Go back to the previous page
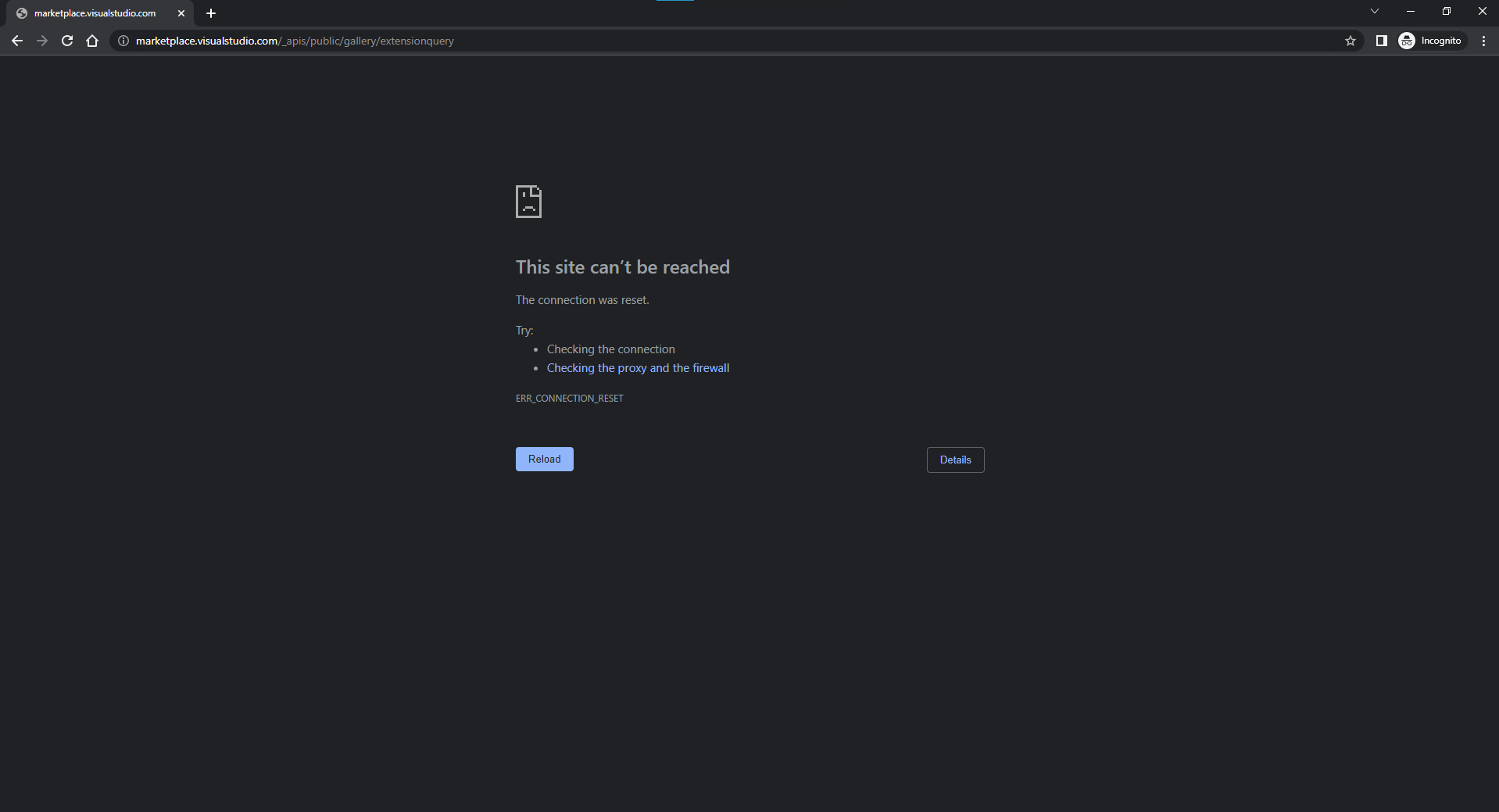The height and width of the screenshot is (812, 1499). pyautogui.click(x=17, y=41)
